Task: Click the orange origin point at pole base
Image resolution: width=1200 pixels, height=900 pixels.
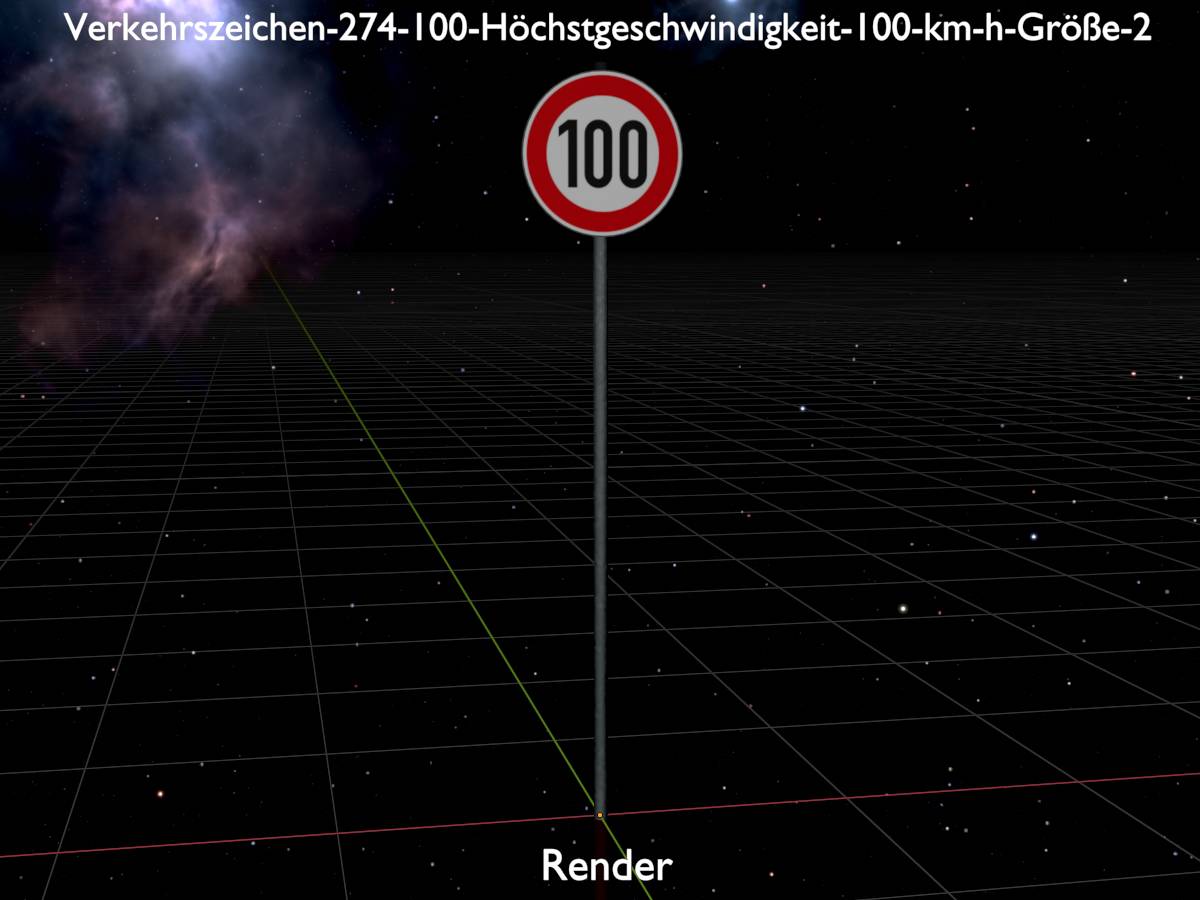Action: coord(600,815)
